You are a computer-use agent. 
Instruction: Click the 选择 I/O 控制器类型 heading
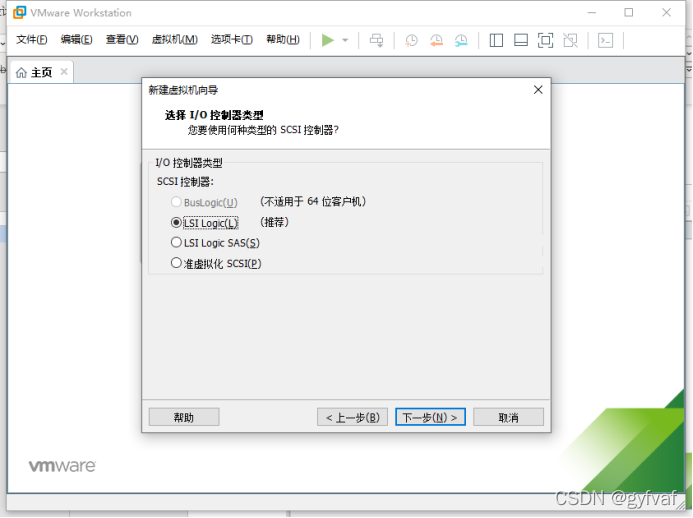214,115
